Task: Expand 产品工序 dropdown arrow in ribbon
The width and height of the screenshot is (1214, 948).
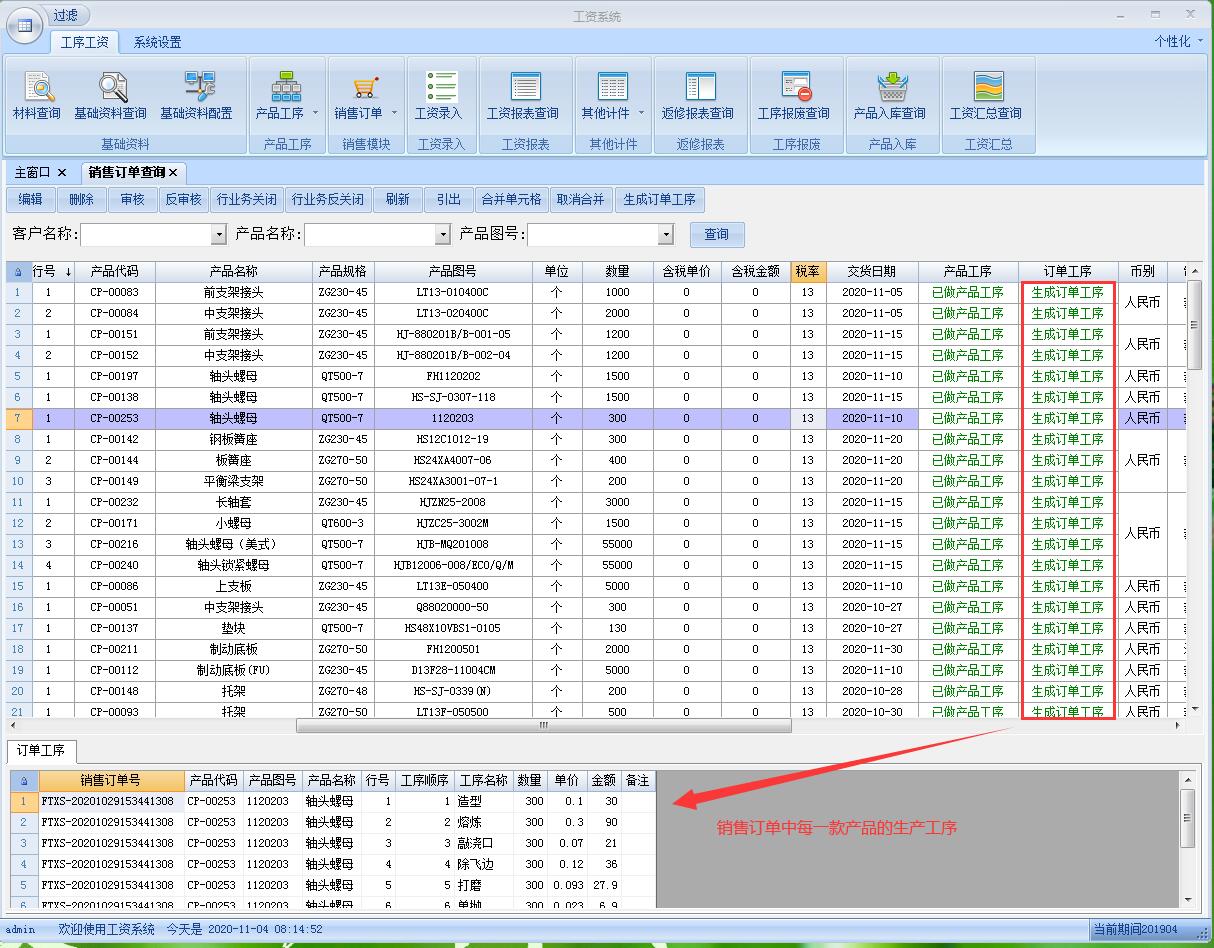Action: click(x=315, y=113)
